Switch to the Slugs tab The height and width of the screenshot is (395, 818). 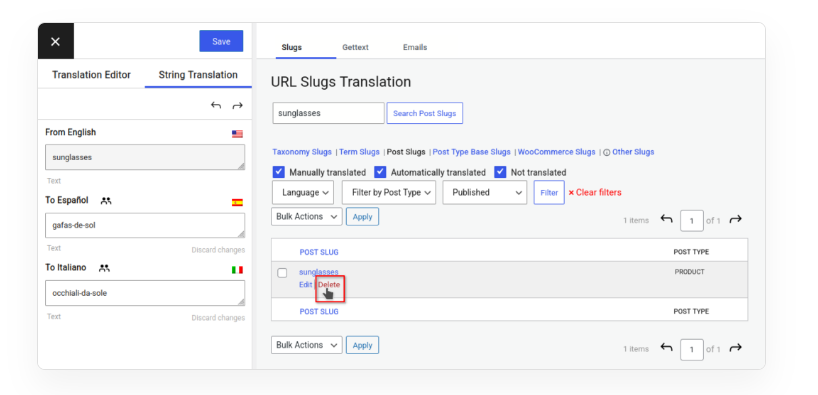tap(292, 47)
